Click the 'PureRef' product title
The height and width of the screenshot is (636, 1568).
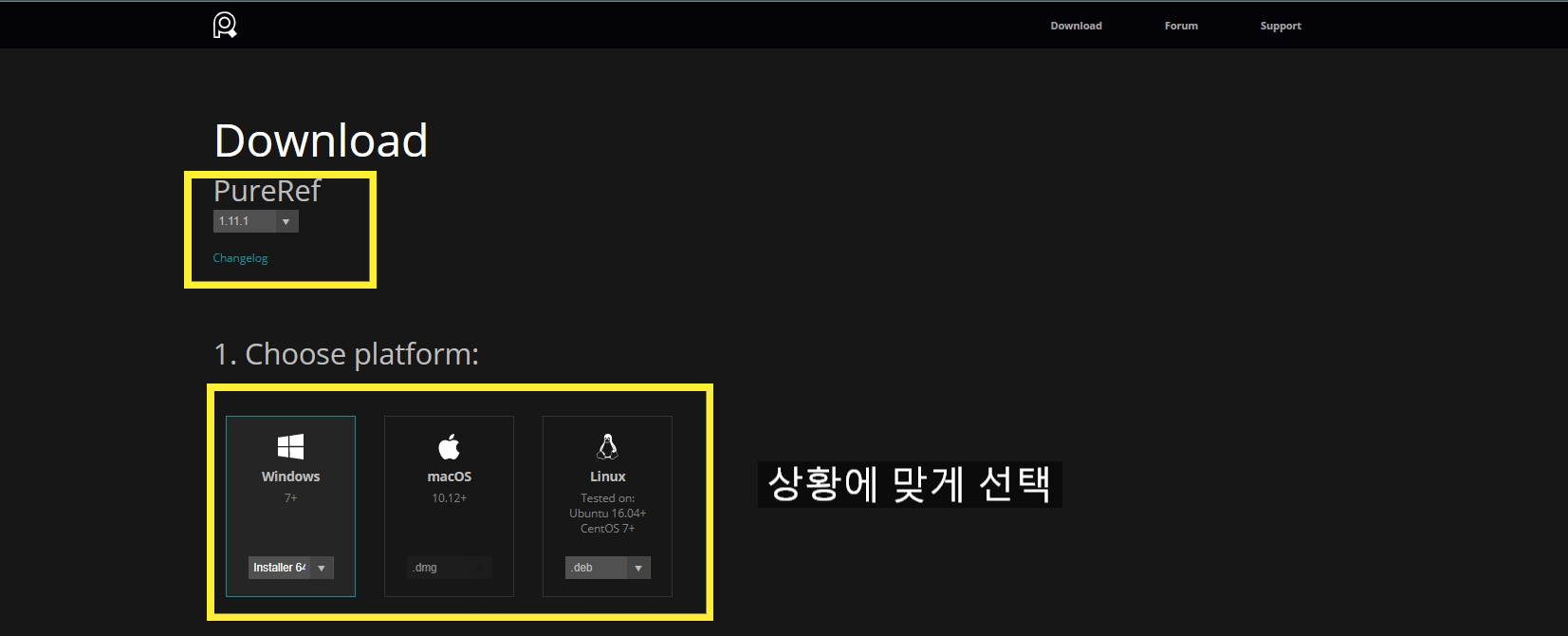click(267, 191)
